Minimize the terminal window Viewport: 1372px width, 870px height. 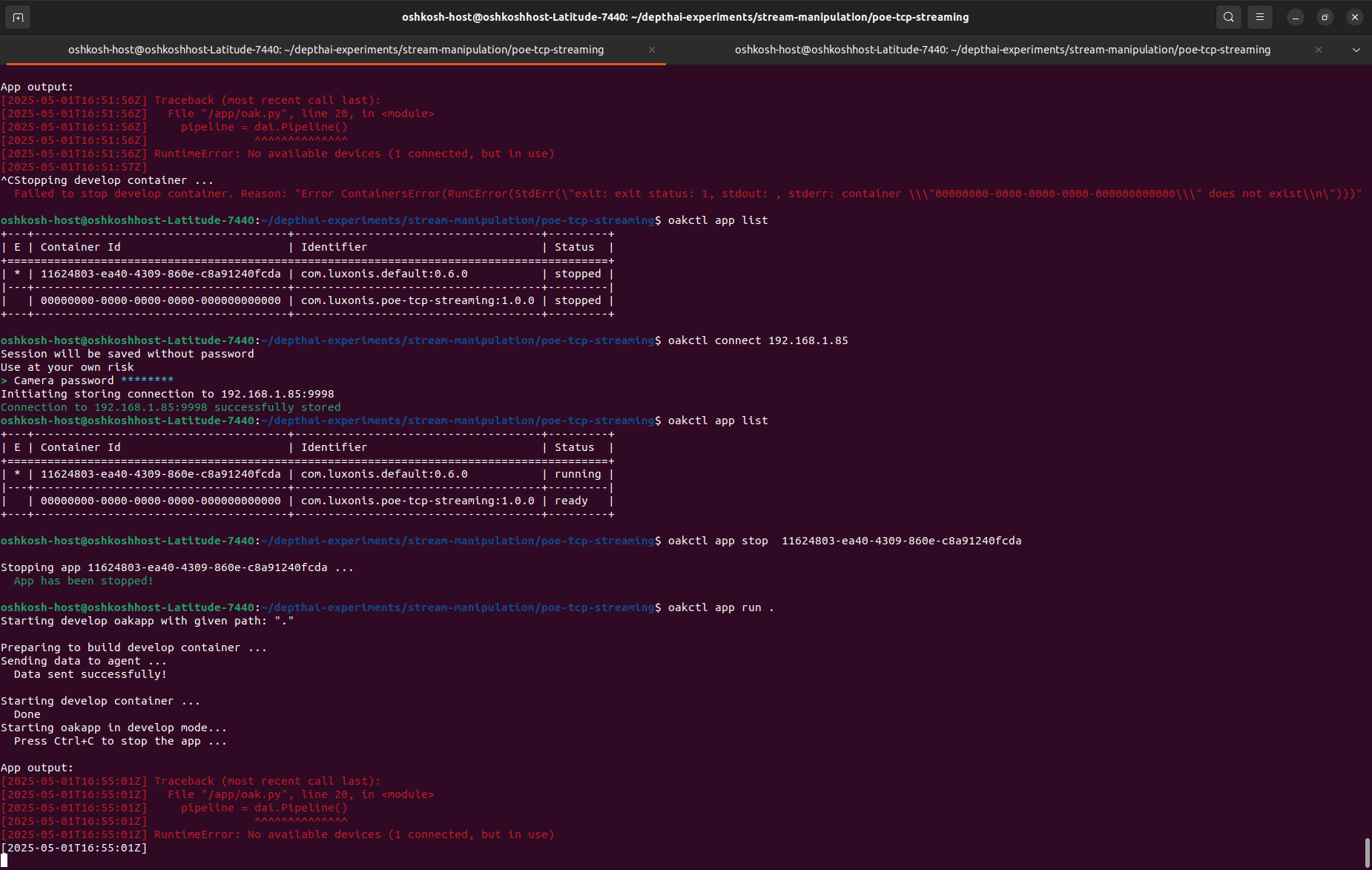tap(1295, 17)
